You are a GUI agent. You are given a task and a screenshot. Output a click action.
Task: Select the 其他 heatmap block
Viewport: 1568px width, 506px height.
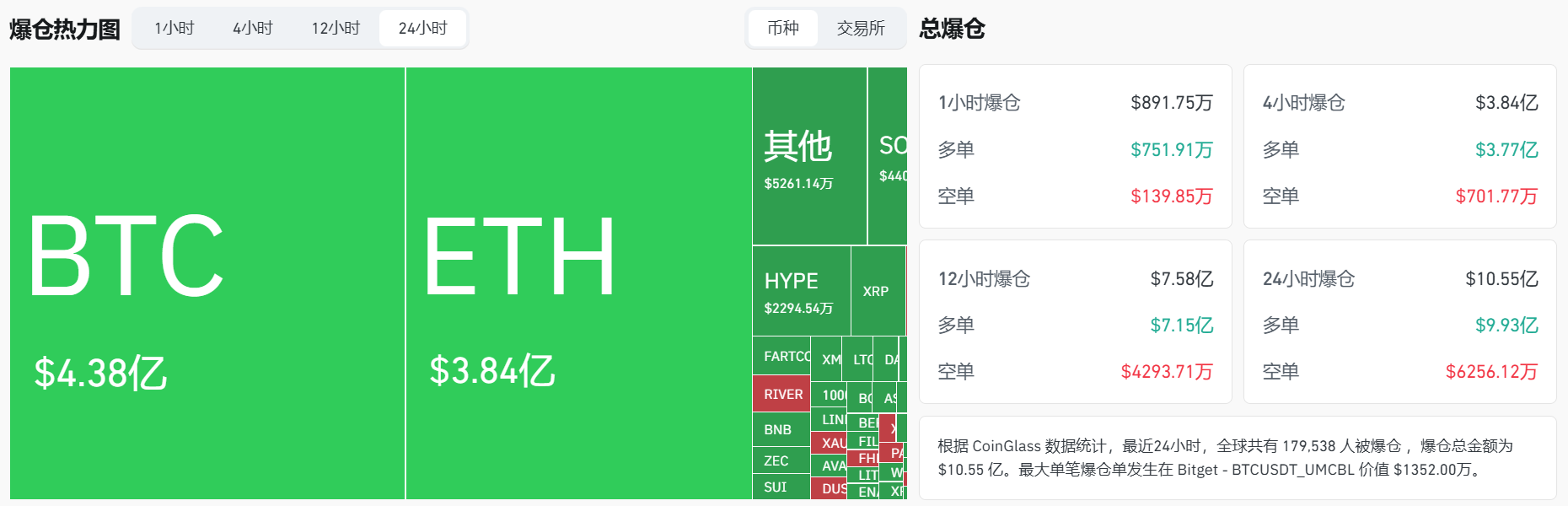point(808,157)
